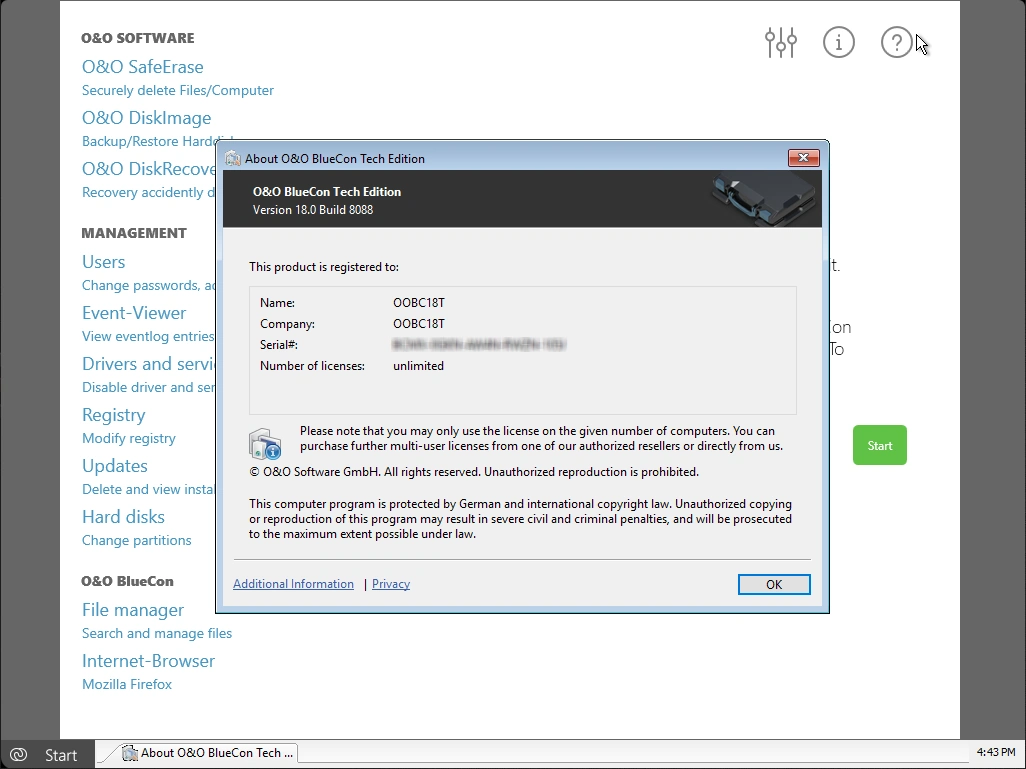Click Mozilla Firefox description
1026x769 pixels.
pyautogui.click(x=127, y=685)
